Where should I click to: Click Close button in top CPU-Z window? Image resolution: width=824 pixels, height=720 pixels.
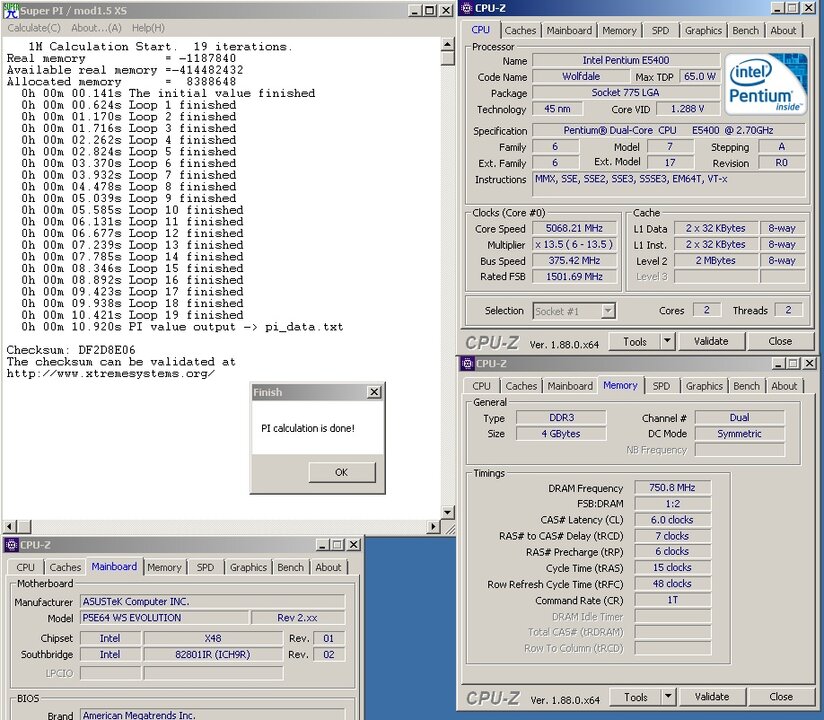tap(780, 342)
